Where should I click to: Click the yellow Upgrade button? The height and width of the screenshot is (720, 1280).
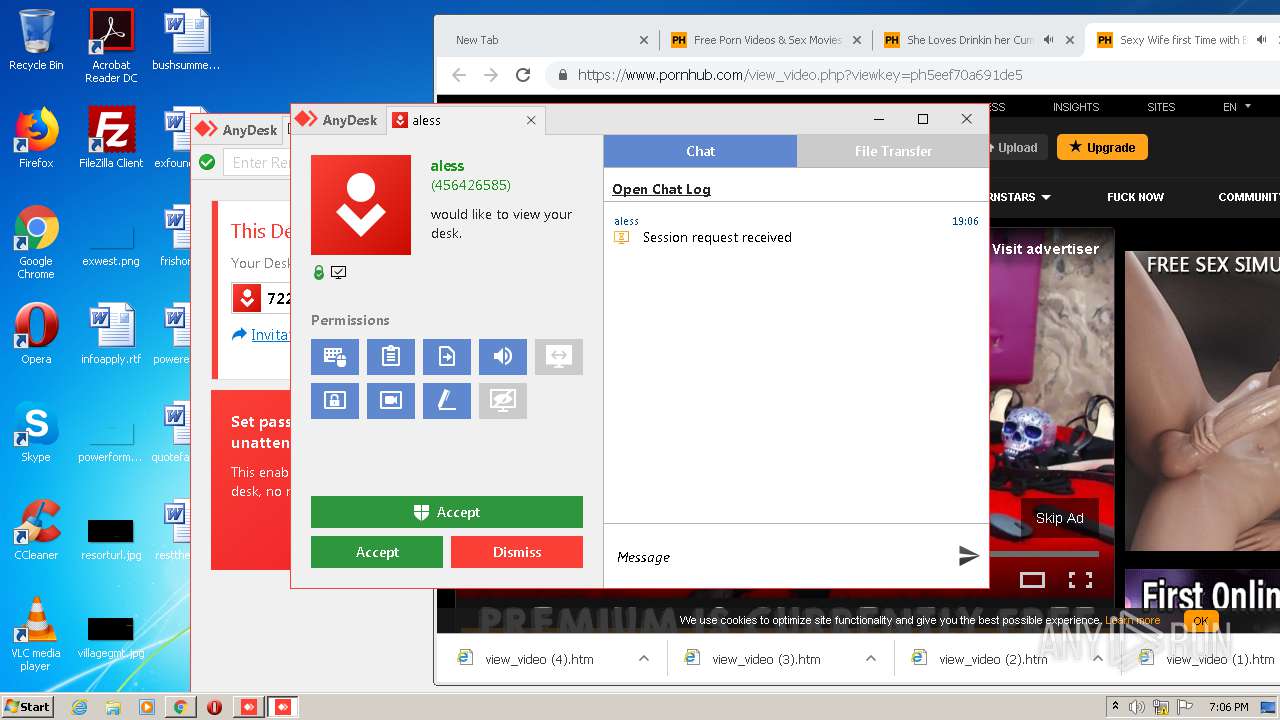tap(1102, 147)
